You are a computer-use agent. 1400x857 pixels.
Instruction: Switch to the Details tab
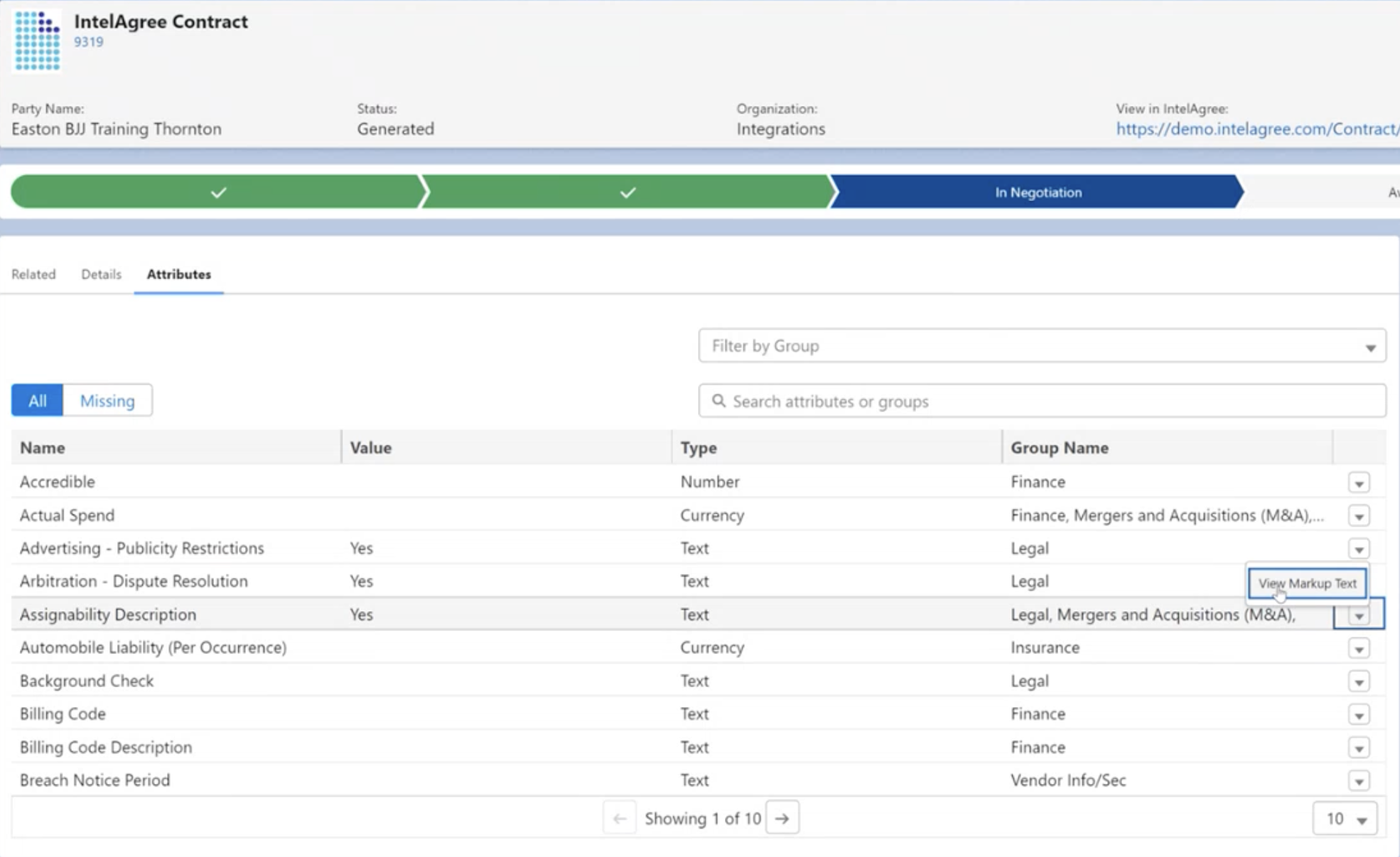pos(101,274)
